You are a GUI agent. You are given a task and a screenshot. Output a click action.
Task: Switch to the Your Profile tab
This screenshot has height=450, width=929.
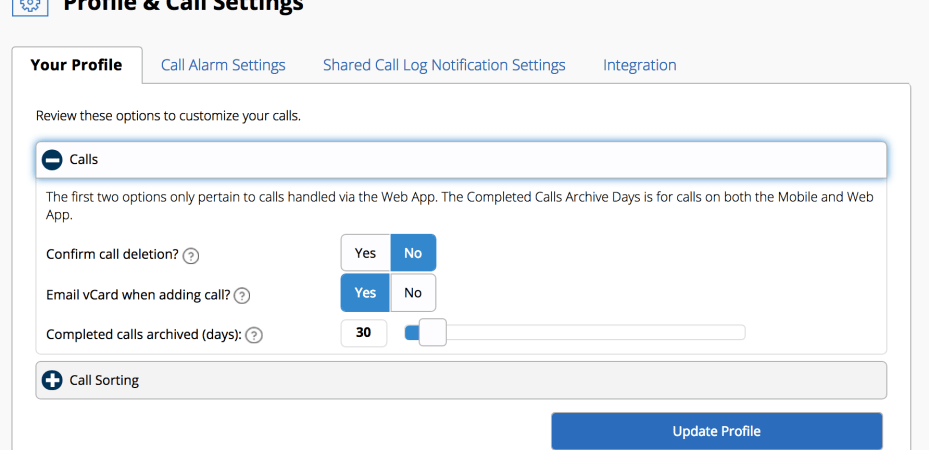point(76,65)
